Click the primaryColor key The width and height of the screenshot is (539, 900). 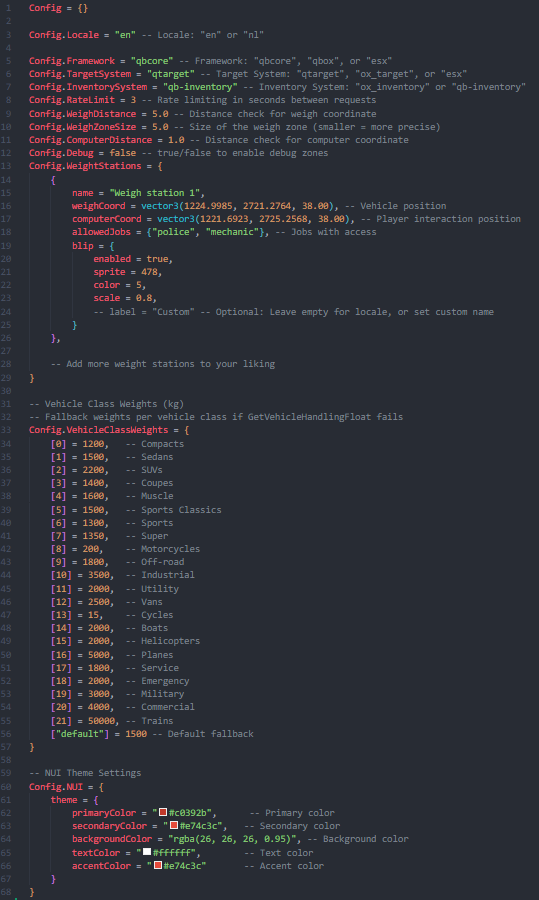[104, 813]
